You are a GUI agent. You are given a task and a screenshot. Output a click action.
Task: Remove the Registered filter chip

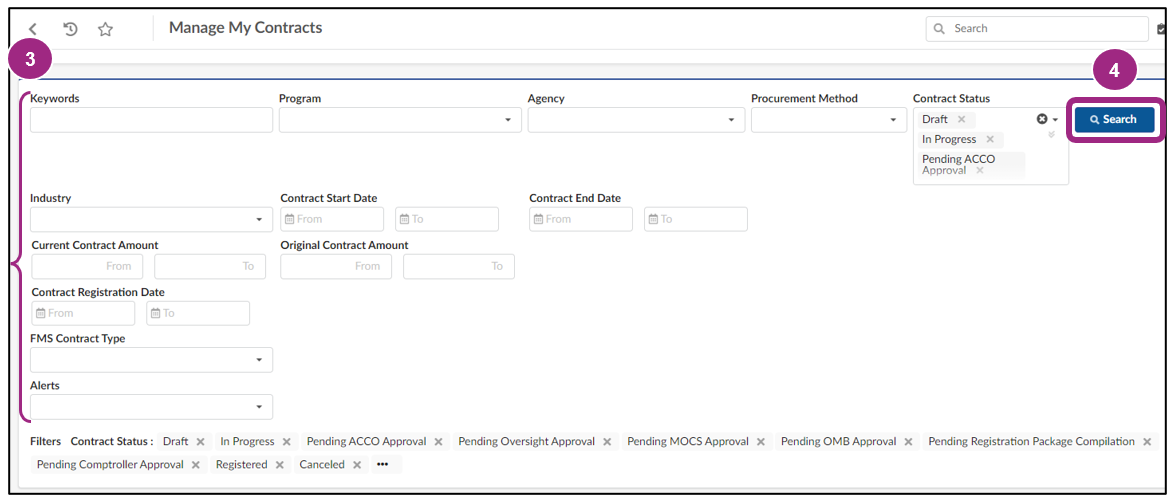[280, 465]
